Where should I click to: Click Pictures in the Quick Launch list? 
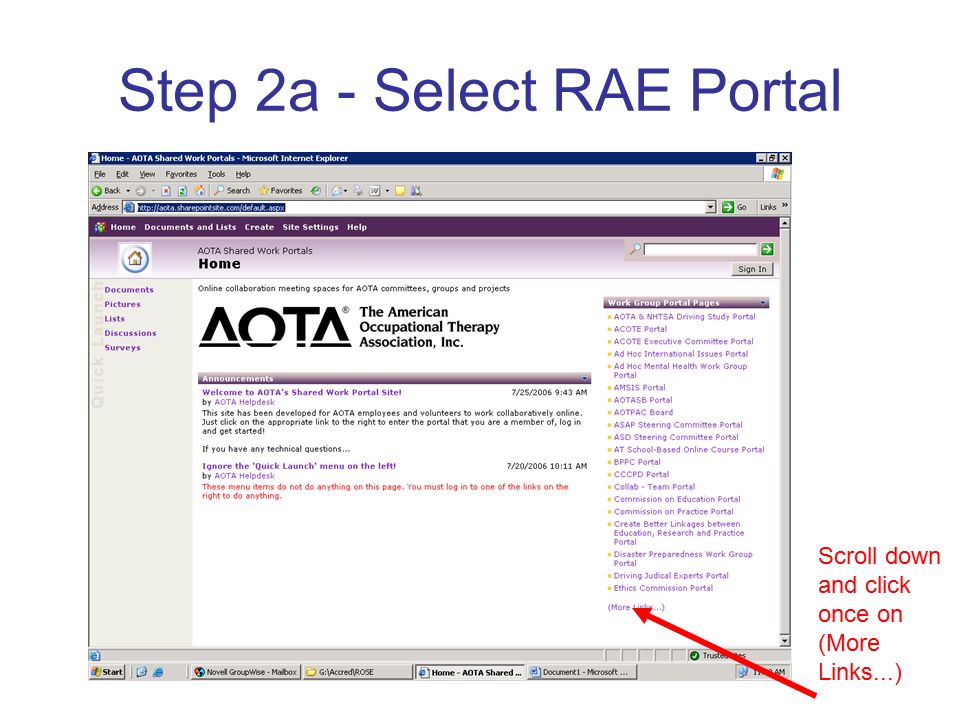pyautogui.click(x=122, y=304)
